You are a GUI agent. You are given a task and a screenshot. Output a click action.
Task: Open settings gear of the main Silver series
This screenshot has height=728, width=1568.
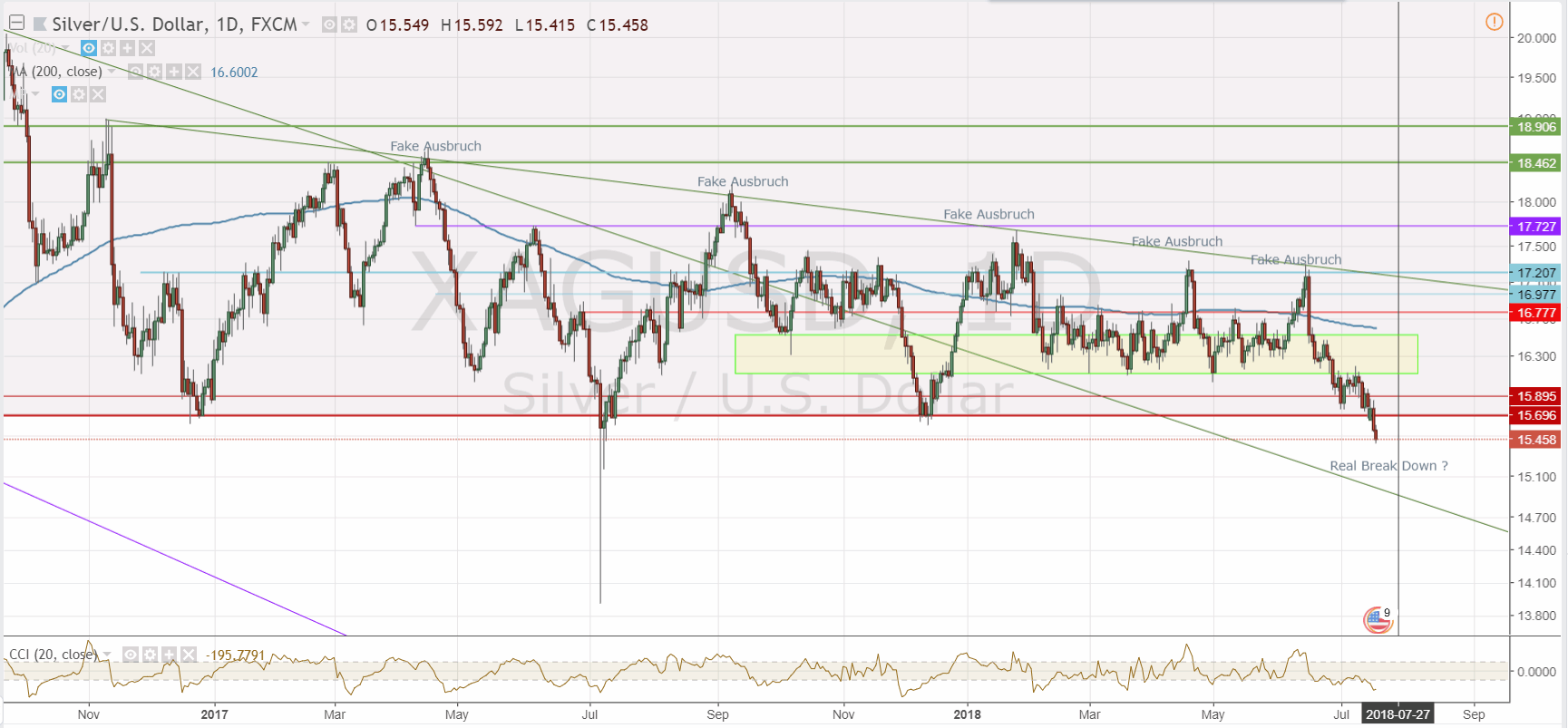(348, 24)
